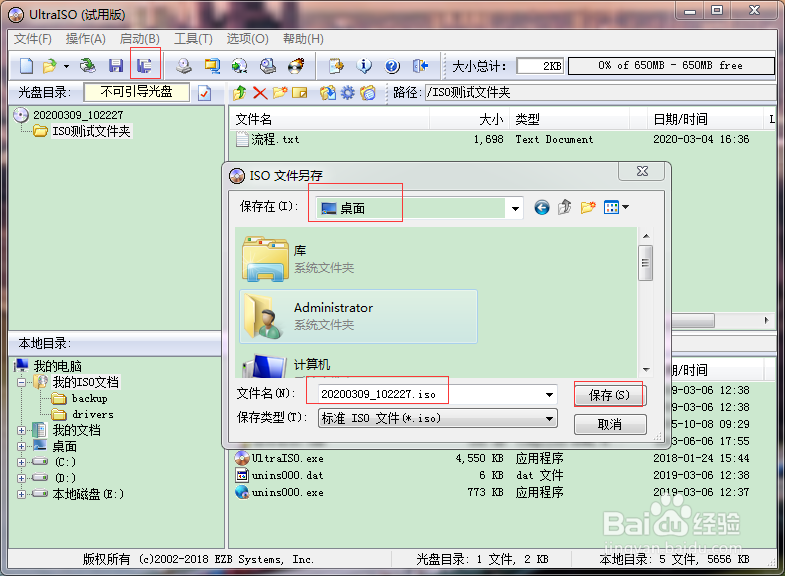Click the Reopen/Open CD toolbar icon
This screenshot has height=576, width=785.
88,66
